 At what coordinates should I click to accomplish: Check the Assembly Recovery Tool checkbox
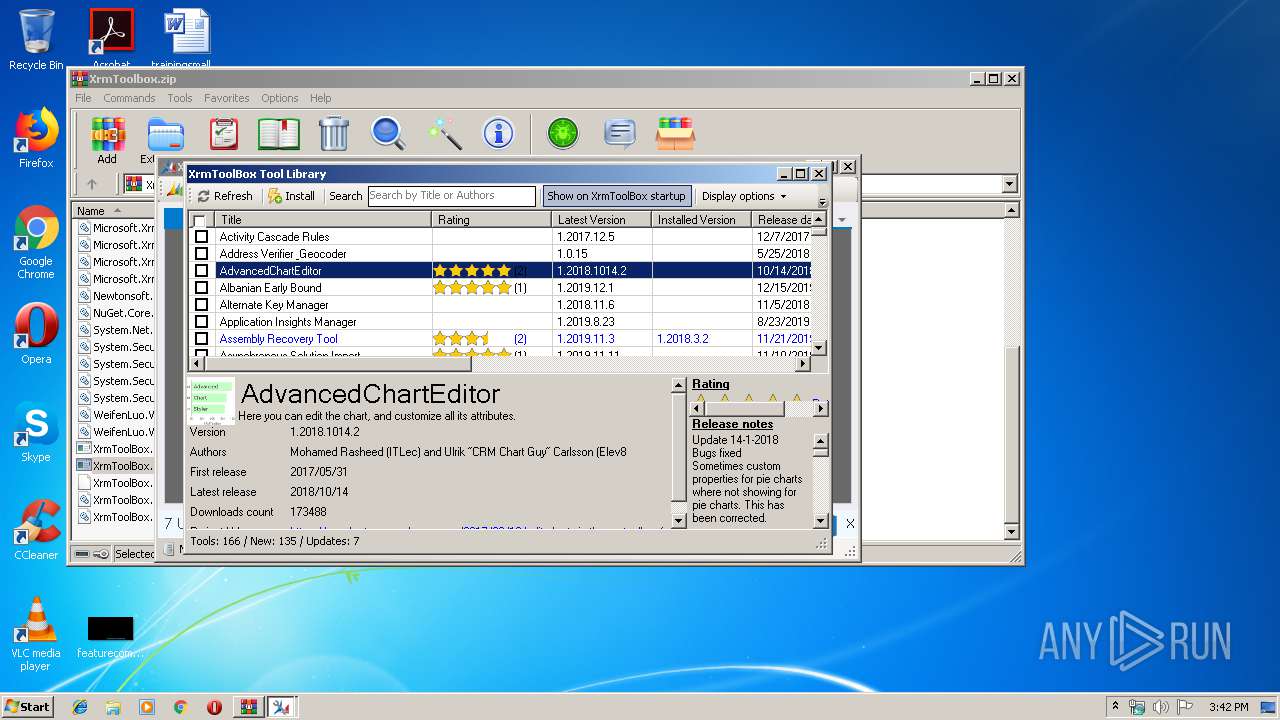point(201,339)
